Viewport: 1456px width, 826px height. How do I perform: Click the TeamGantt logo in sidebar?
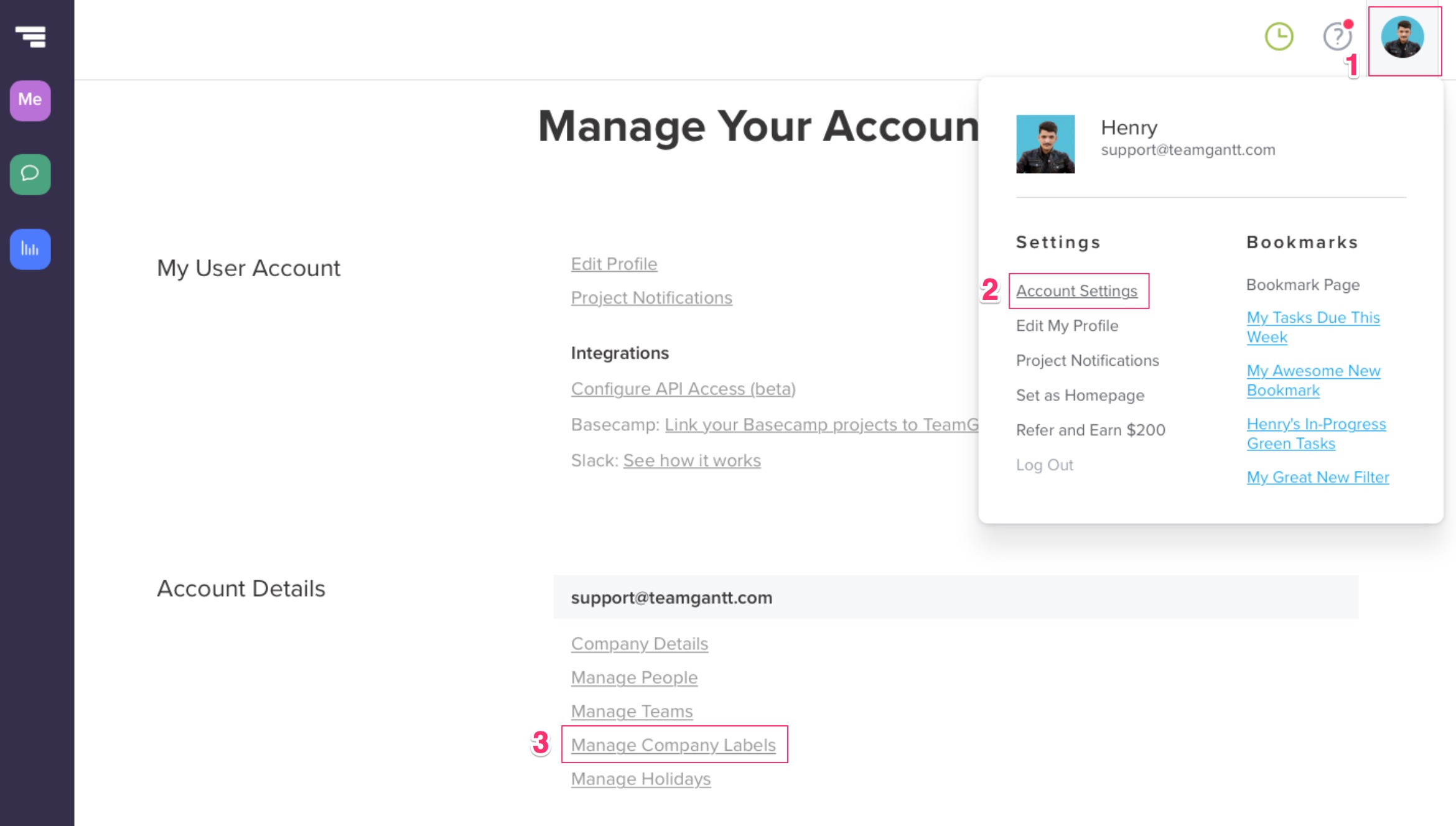(x=29, y=37)
